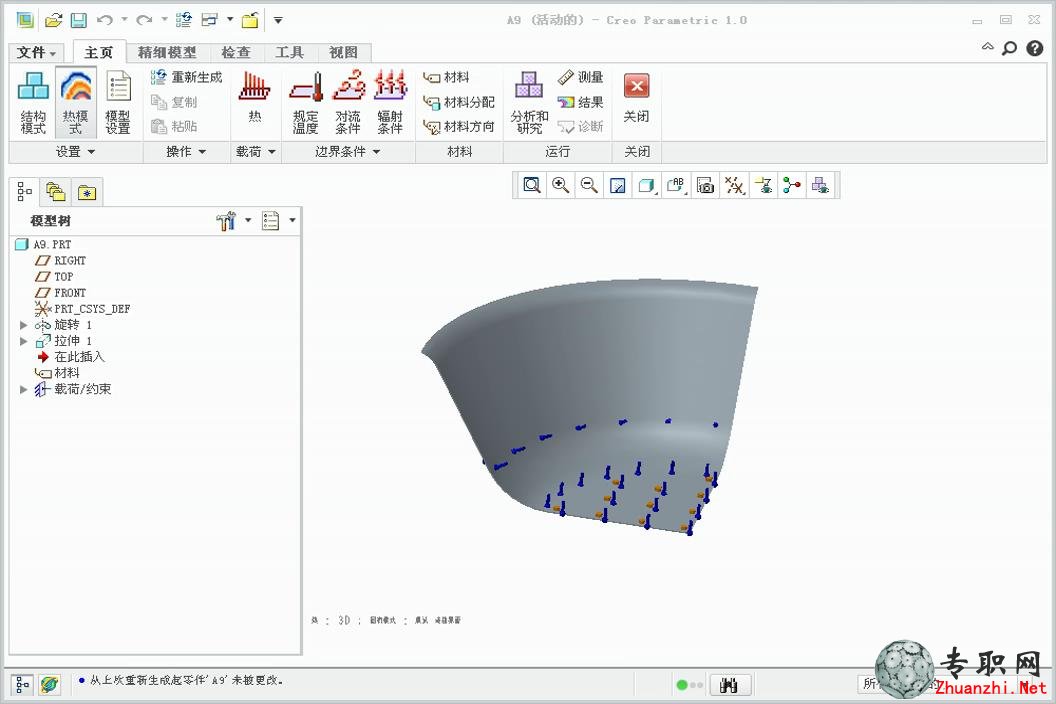Expand the 边界条件 group dropdown
The height and width of the screenshot is (704, 1056).
click(348, 152)
